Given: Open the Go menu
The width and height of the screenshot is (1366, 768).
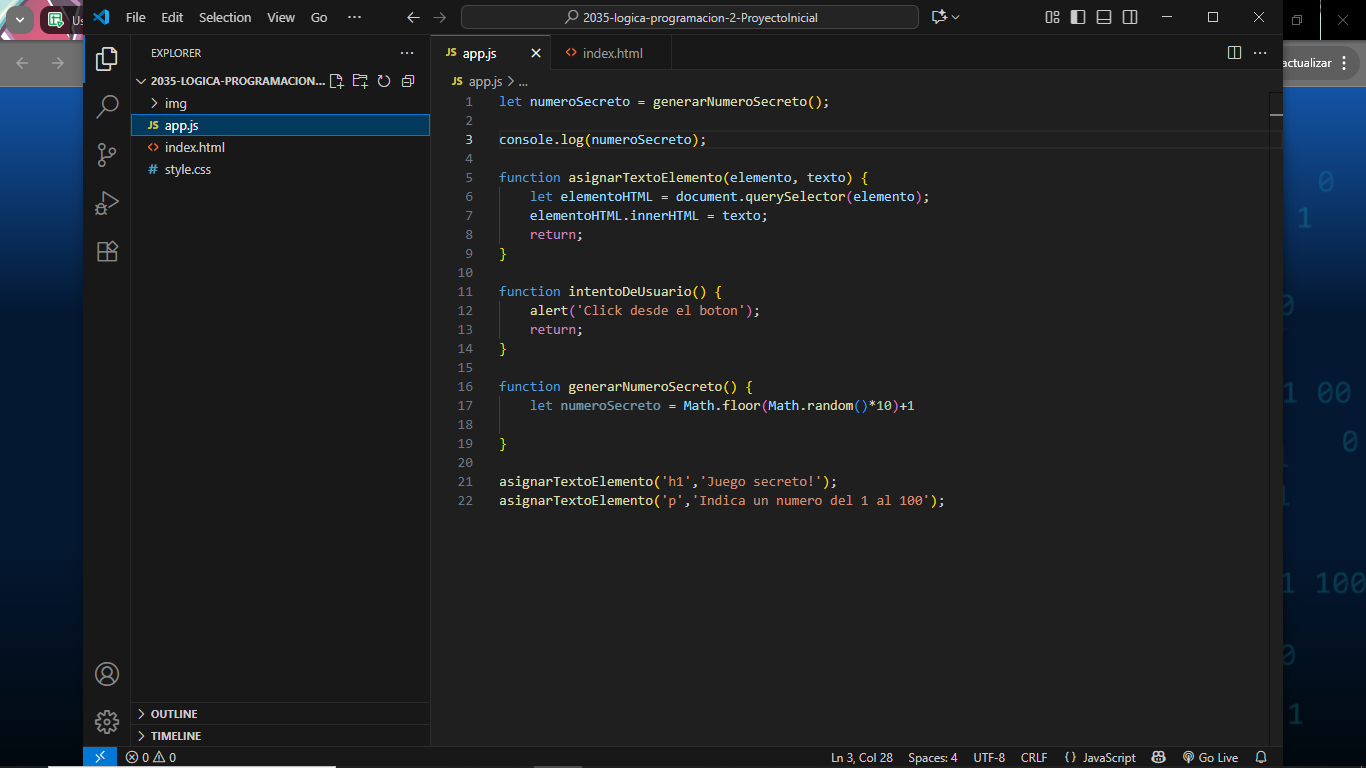Looking at the screenshot, I should [319, 17].
